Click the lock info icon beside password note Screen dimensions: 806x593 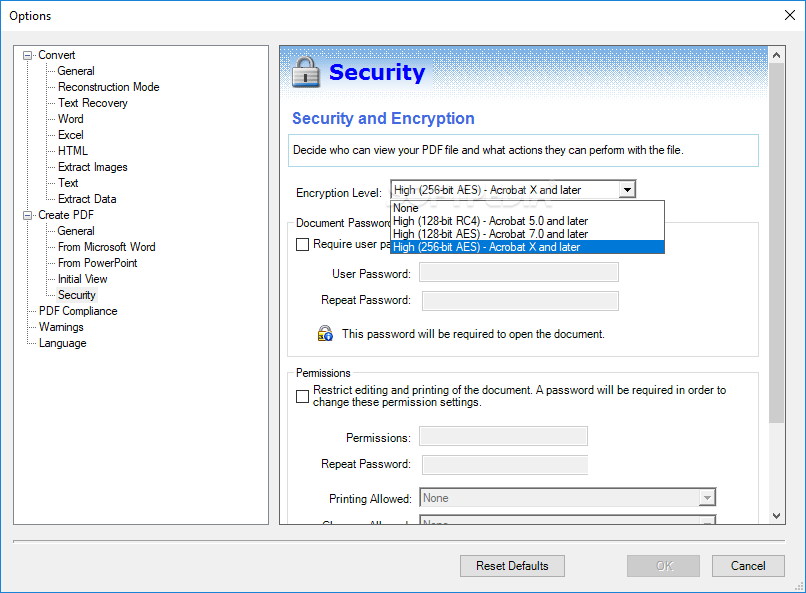325,334
